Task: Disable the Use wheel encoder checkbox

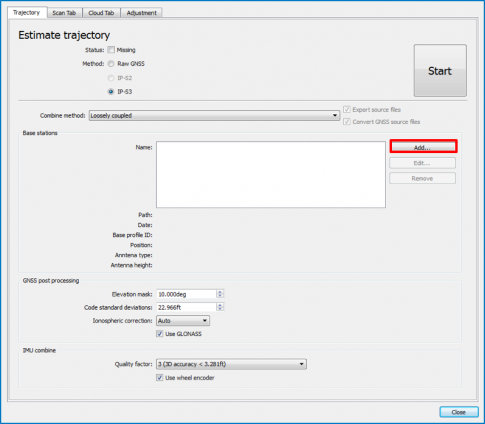Action: coord(160,378)
